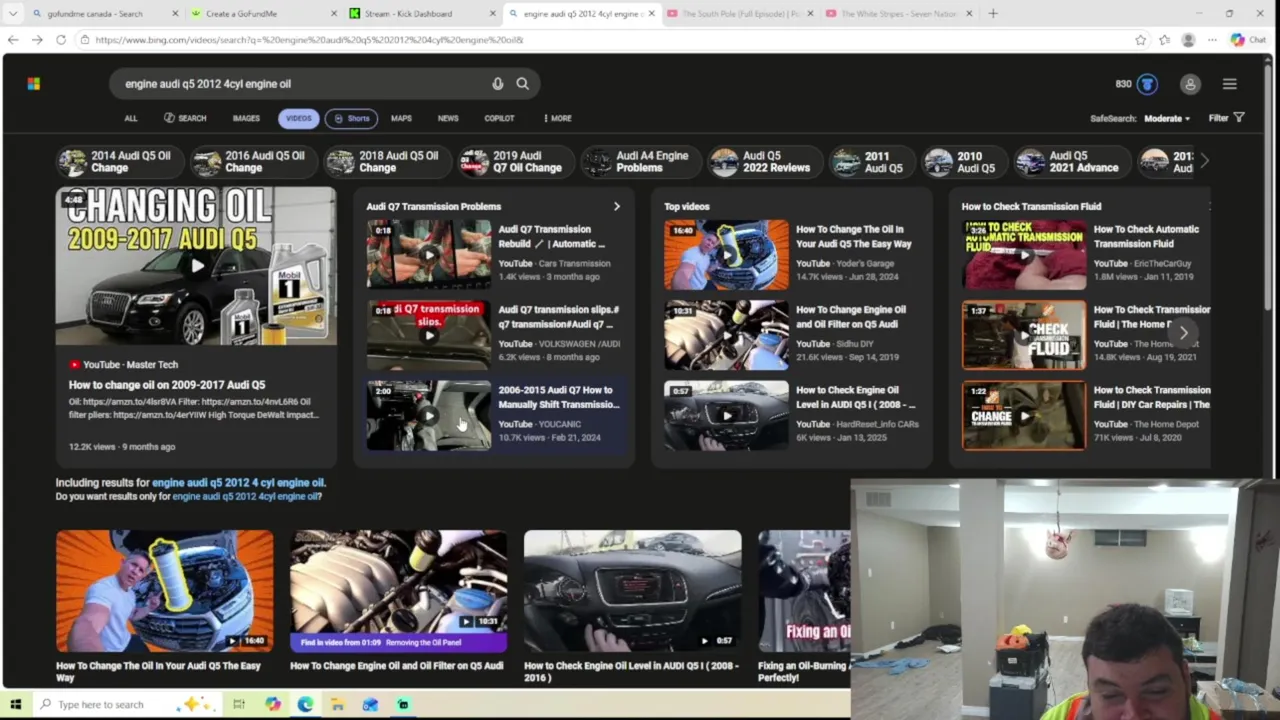Open suggested query engine audi q5 2012 4 cyl link
Screen dimensions: 1280x720
coord(238,483)
